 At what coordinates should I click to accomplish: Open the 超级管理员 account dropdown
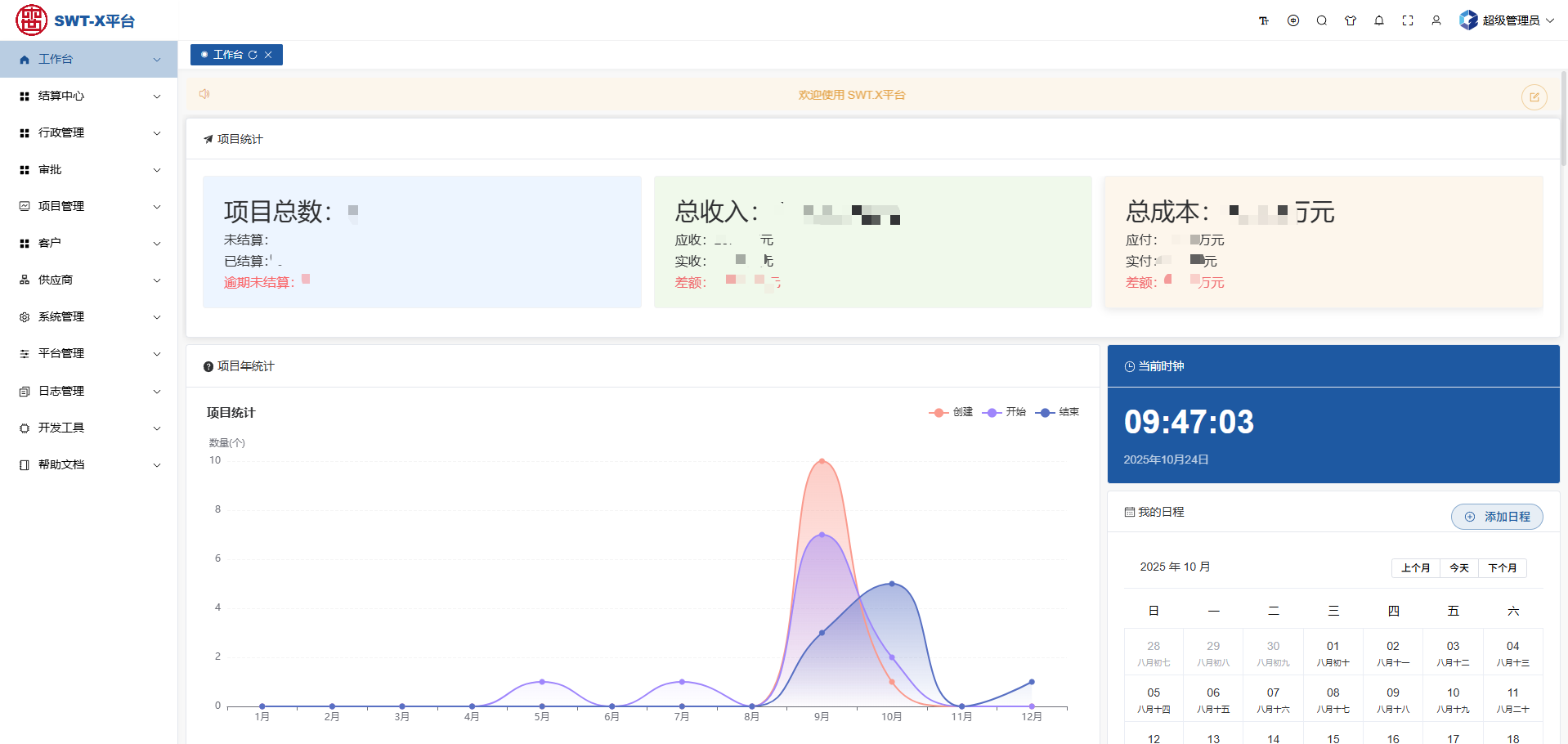point(1508,20)
